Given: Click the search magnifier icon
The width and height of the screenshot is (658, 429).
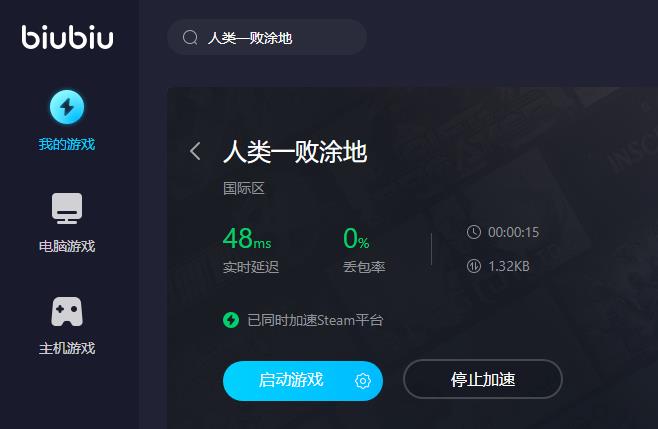Looking at the screenshot, I should 190,37.
